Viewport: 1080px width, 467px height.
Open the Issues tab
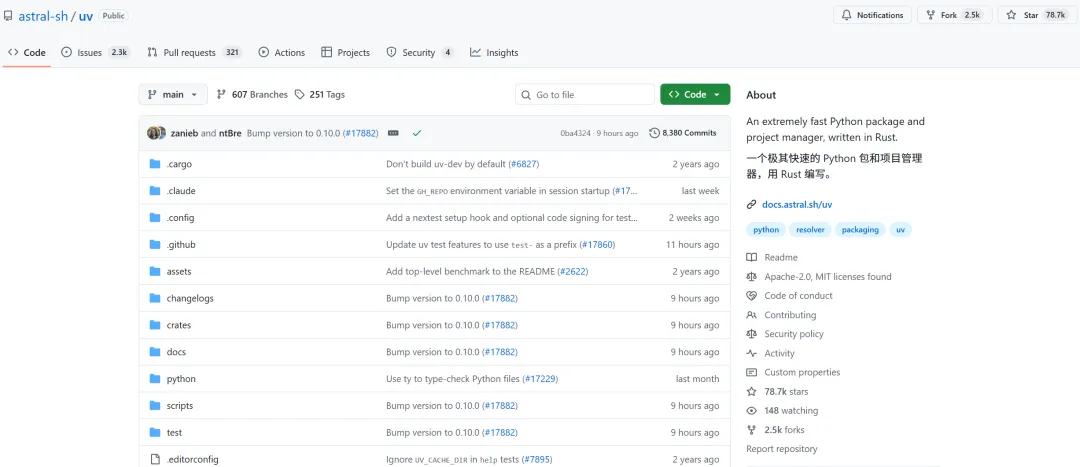95,52
